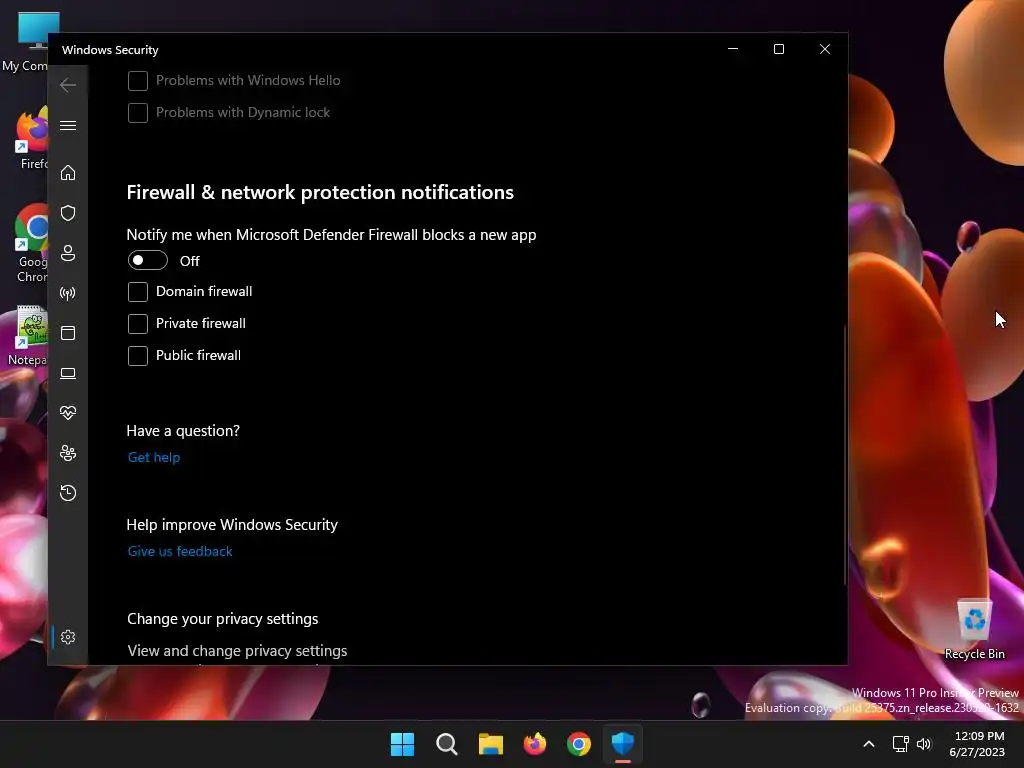Tick Problems with Dynamic lock checkbox
Image resolution: width=1024 pixels, height=768 pixels.
138,113
